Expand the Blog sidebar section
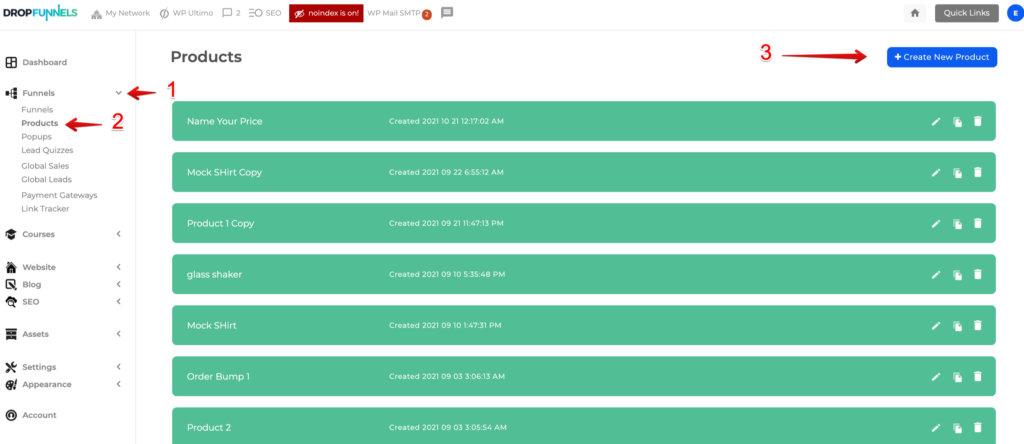This screenshot has height=444, width=1024. click(x=118, y=285)
